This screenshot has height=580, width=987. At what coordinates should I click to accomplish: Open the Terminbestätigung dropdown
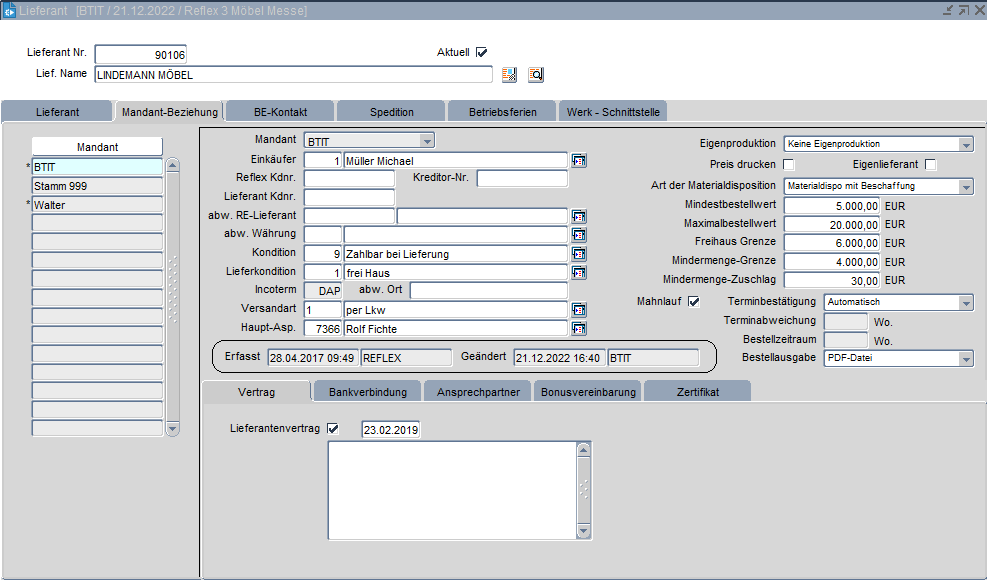965,302
